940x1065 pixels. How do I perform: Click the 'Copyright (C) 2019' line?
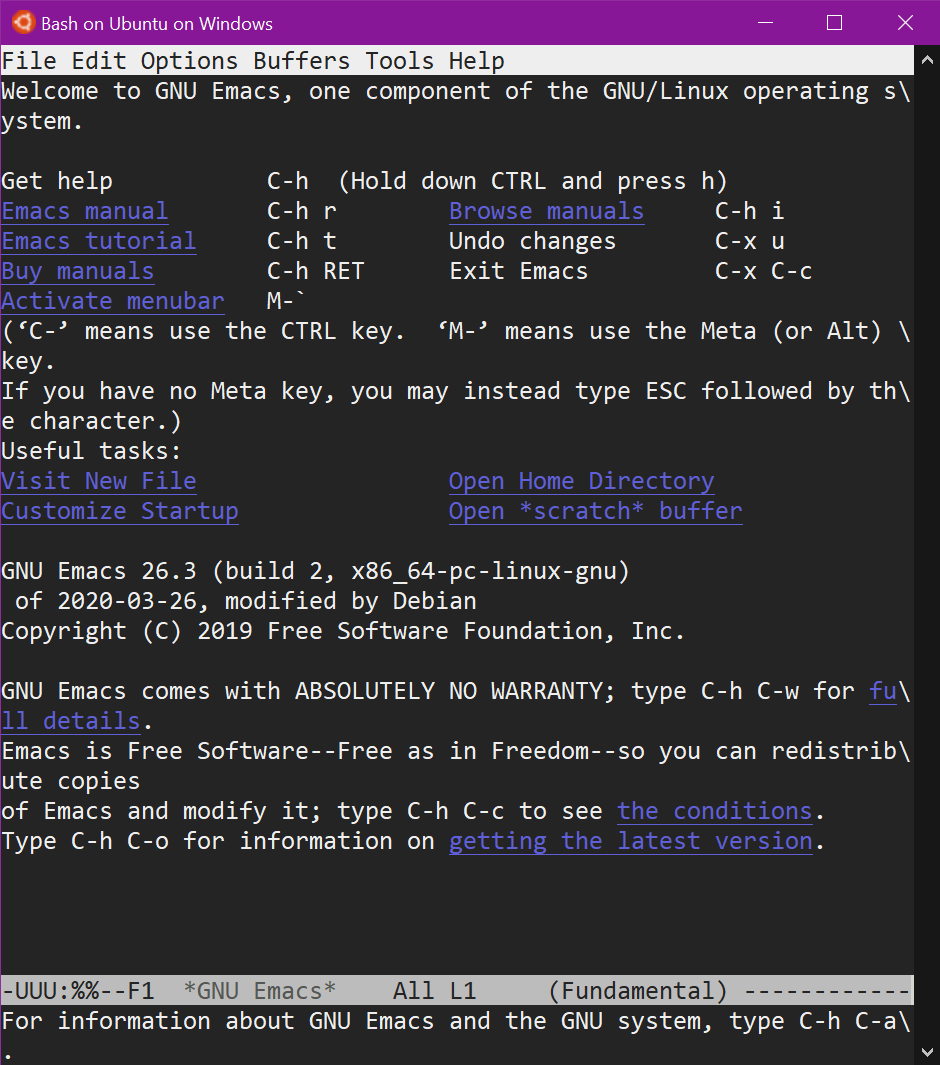tap(343, 631)
